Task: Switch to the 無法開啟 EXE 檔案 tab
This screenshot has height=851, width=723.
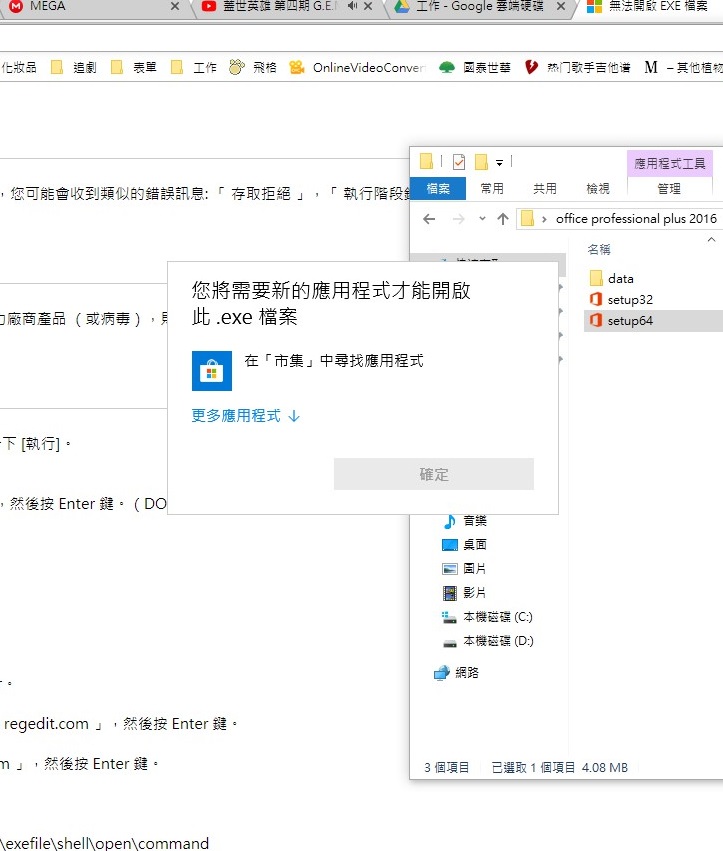Action: click(651, 7)
